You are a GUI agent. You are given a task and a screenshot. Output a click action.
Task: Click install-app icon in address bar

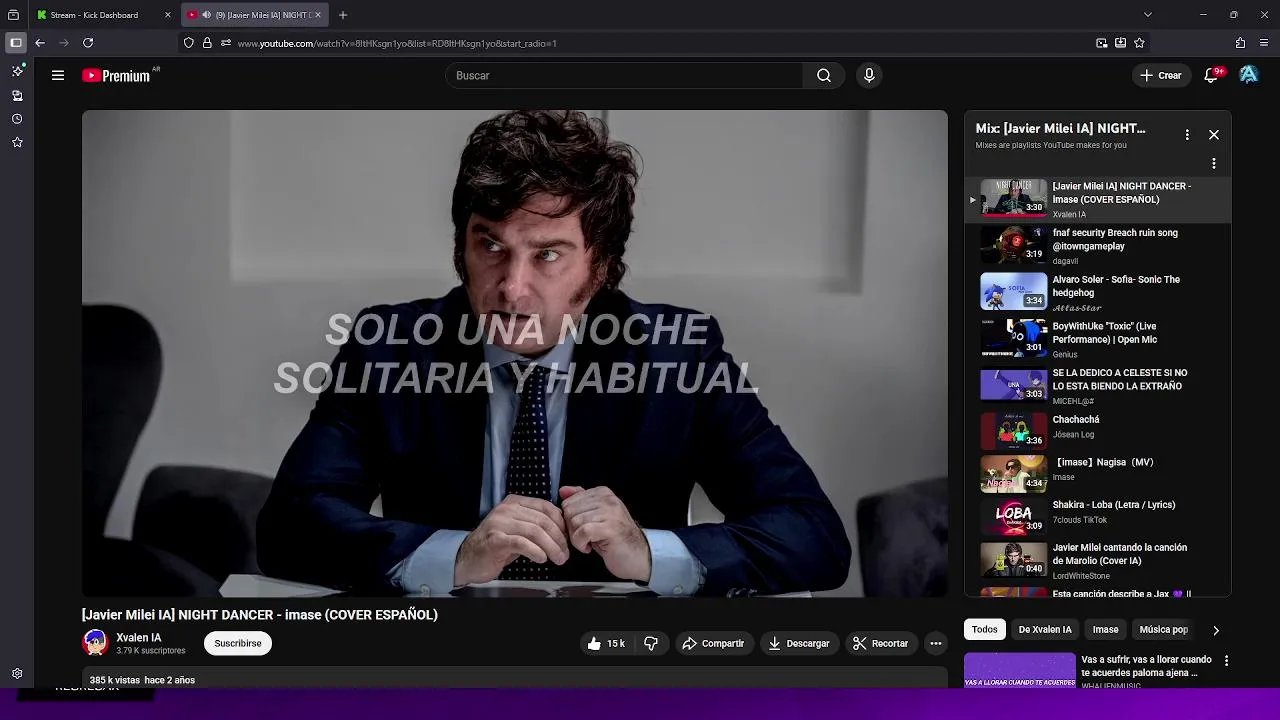tap(1120, 43)
